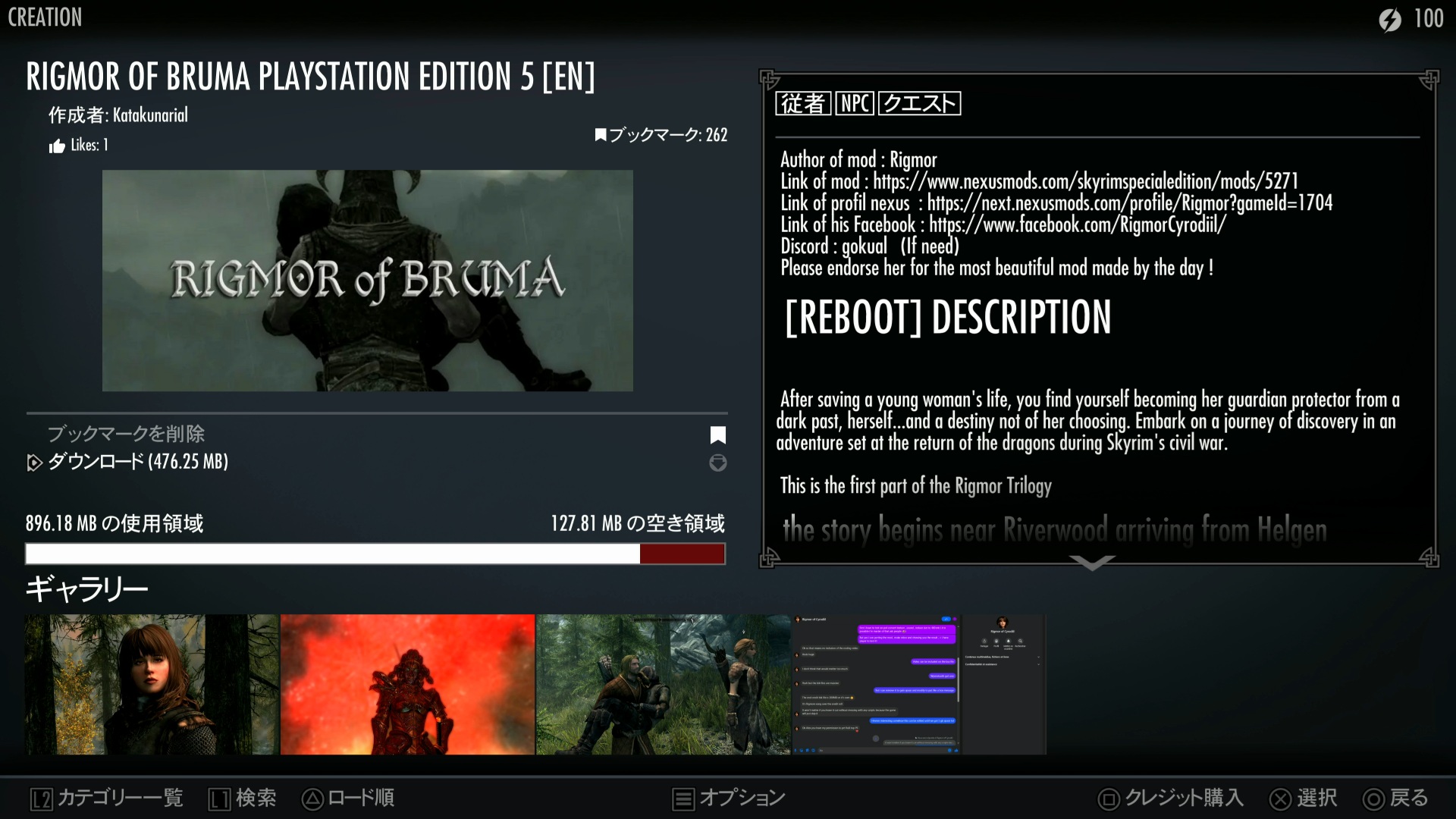Viewport: 1456px width, 819px height.
Task: Open ロード順 load order
Action: tap(361, 798)
